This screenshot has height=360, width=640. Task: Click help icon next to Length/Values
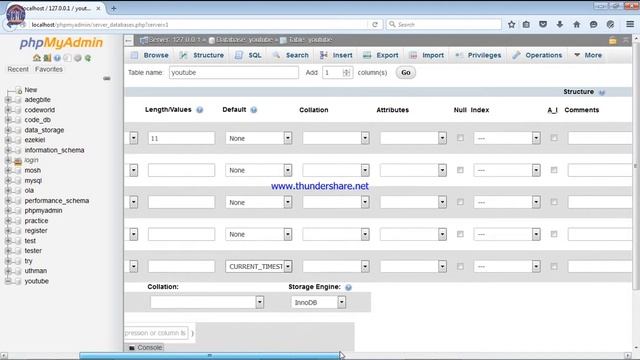point(200,110)
